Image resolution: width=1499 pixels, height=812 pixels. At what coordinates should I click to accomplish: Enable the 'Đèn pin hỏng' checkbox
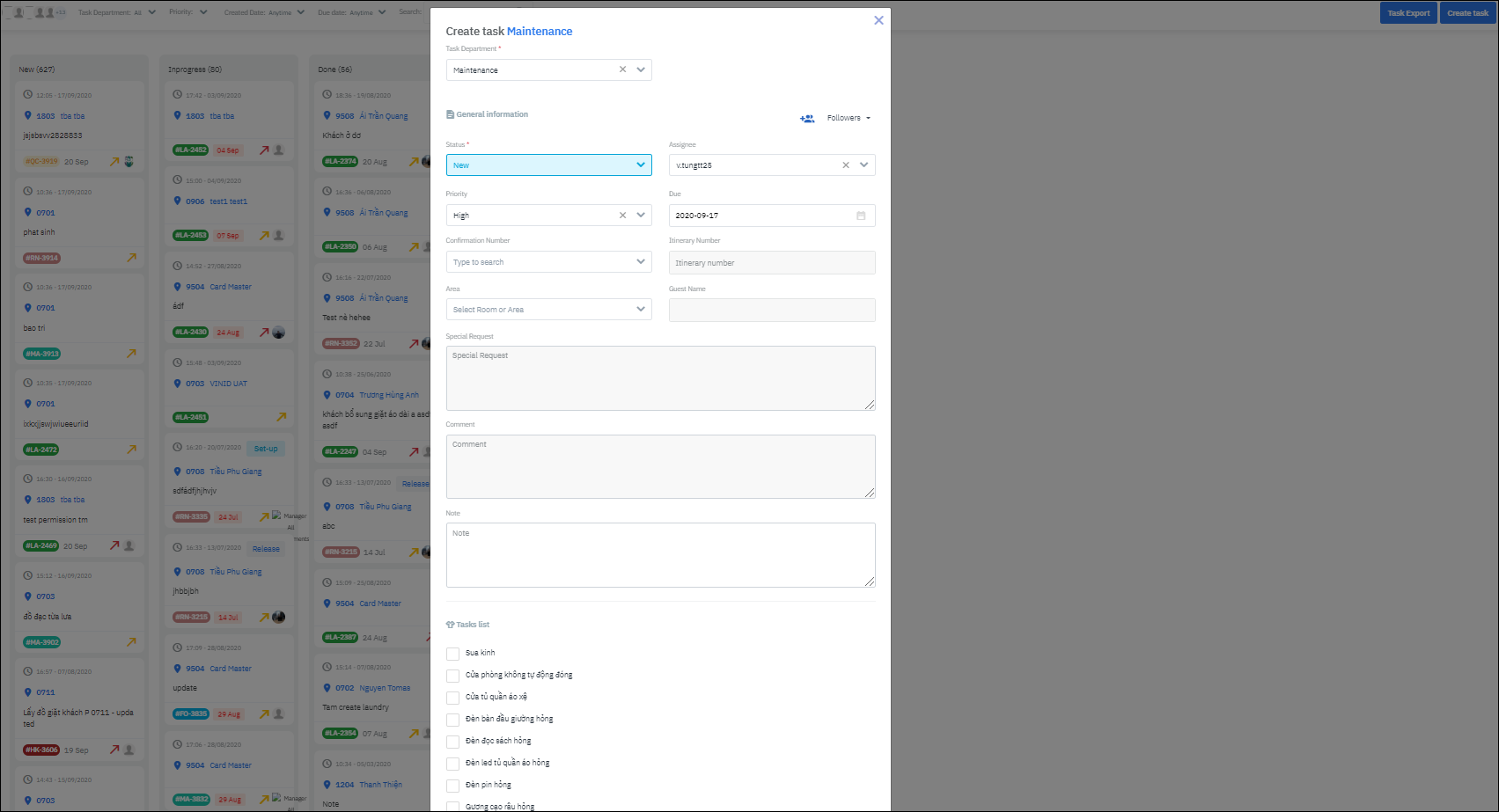[452, 786]
